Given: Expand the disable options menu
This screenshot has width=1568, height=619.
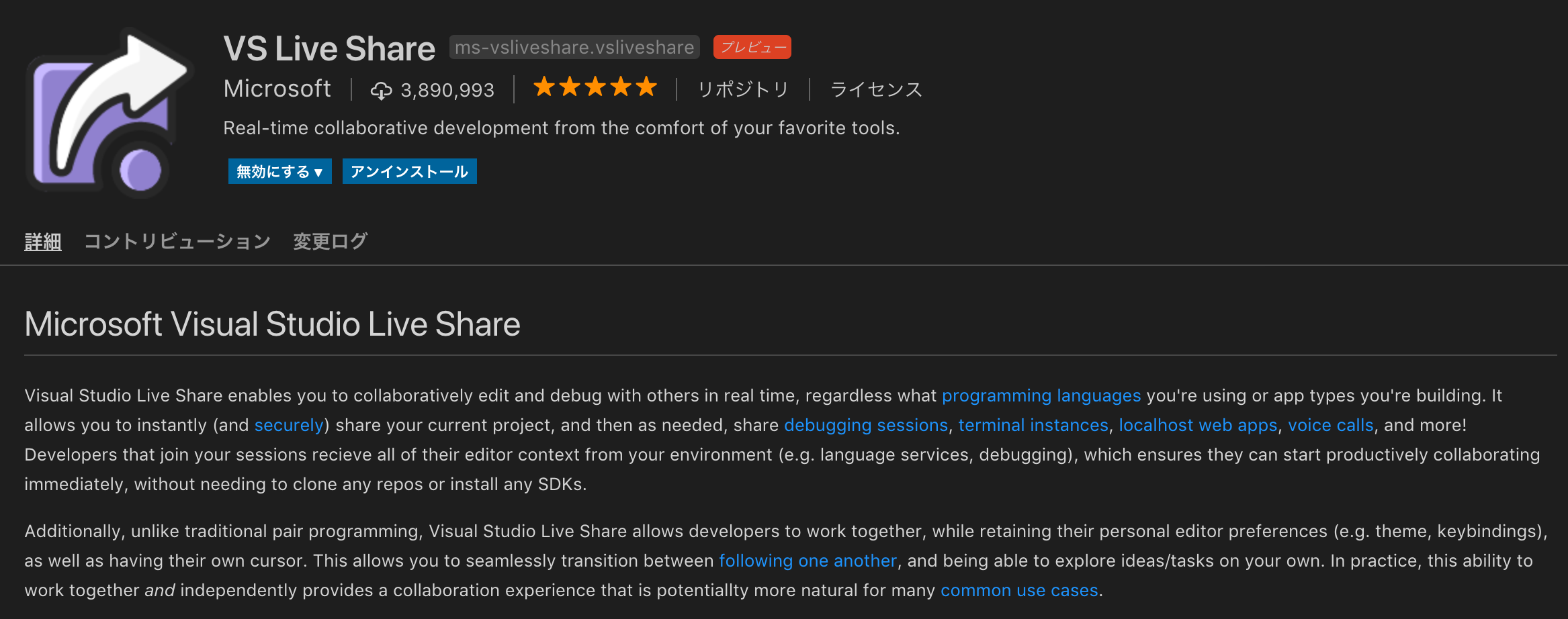Looking at the screenshot, I should click(x=318, y=171).
